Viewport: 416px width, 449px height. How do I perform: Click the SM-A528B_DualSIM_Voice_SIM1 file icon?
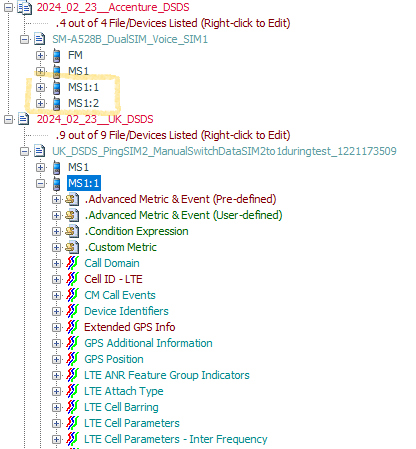pyautogui.click(x=40, y=39)
